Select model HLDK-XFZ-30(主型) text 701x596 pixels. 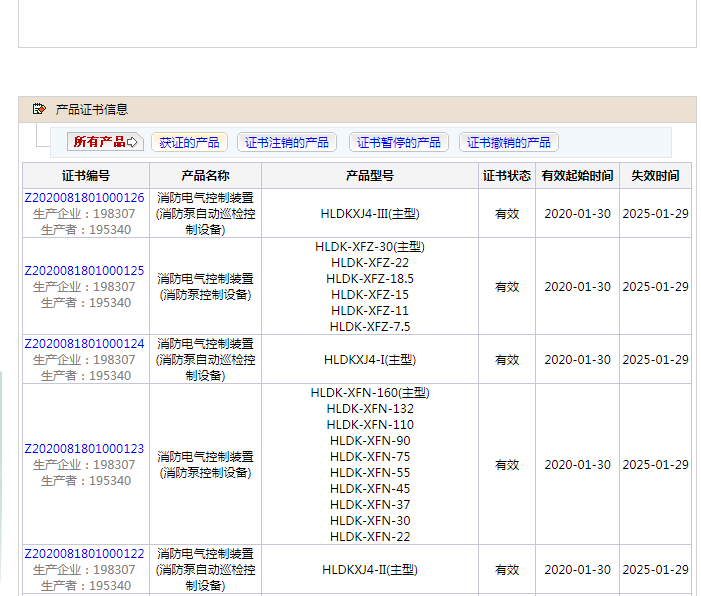click(369, 247)
